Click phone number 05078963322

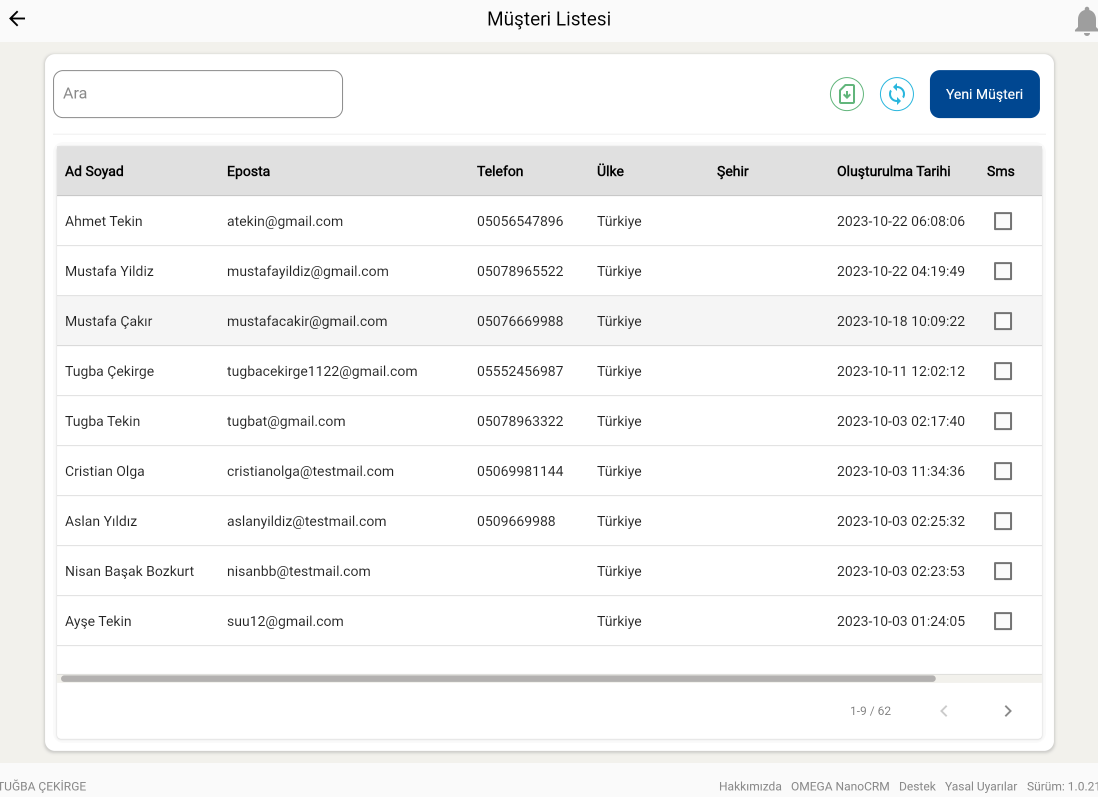[520, 421]
